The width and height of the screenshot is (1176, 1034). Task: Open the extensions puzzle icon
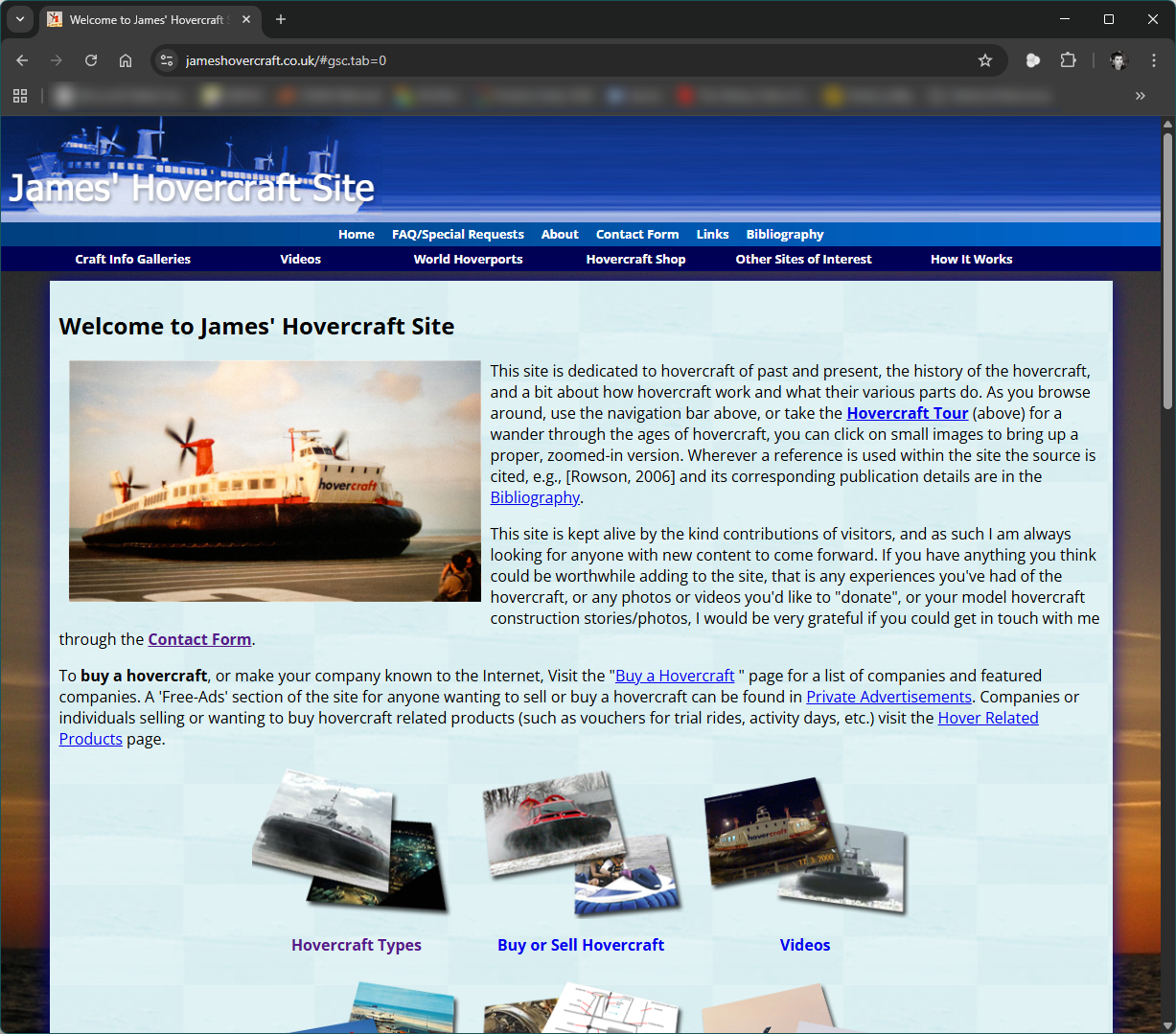pos(1068,60)
